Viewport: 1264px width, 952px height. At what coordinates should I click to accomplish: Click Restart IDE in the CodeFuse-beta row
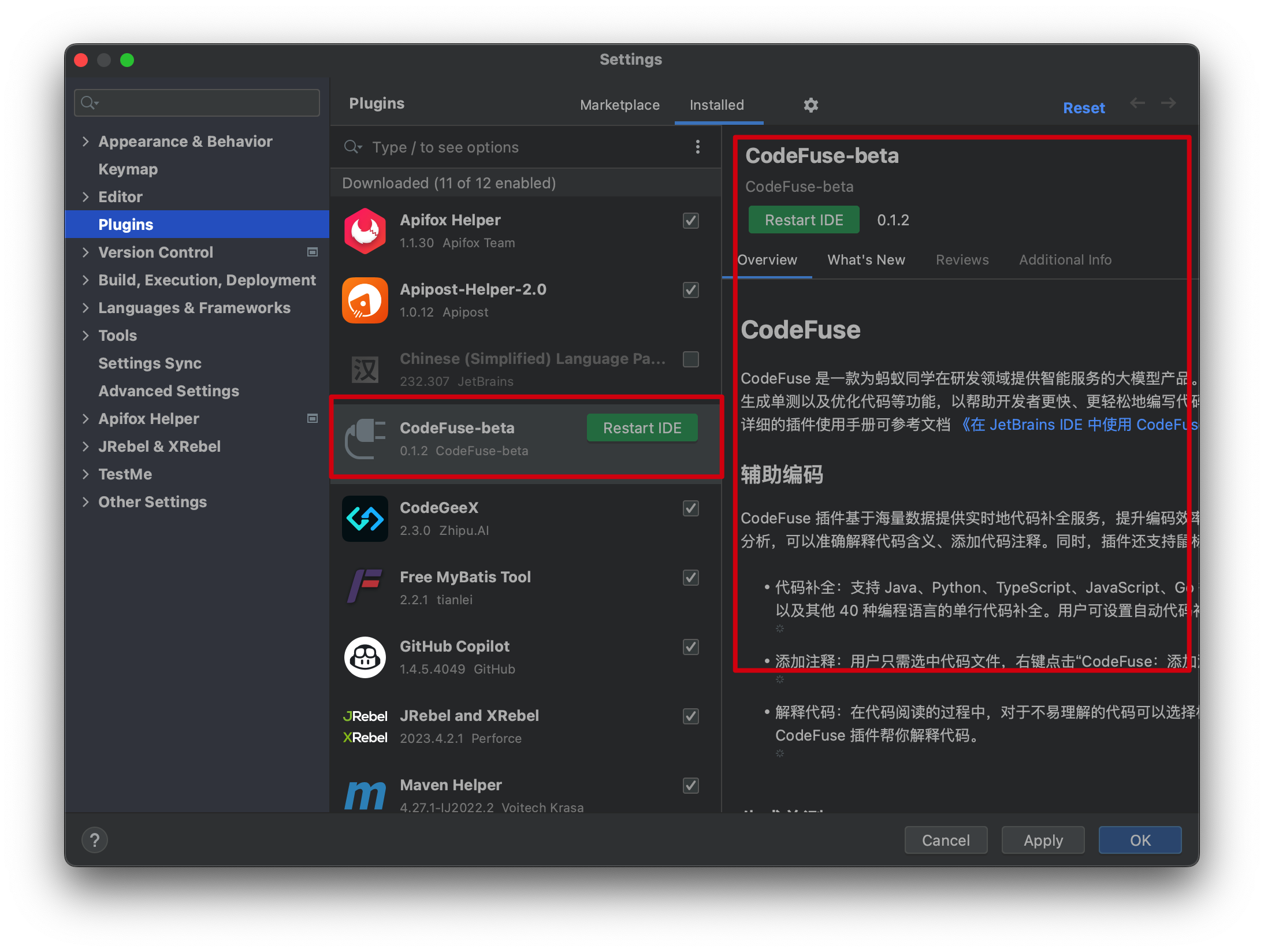pyautogui.click(x=642, y=428)
